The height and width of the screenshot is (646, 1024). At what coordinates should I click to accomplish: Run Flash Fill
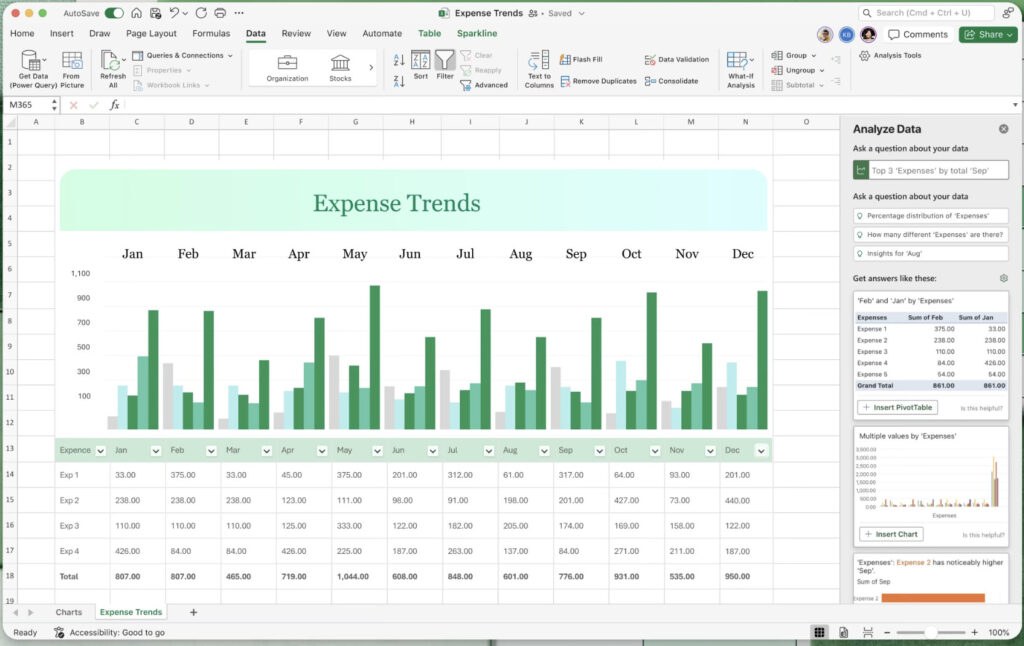pos(583,58)
